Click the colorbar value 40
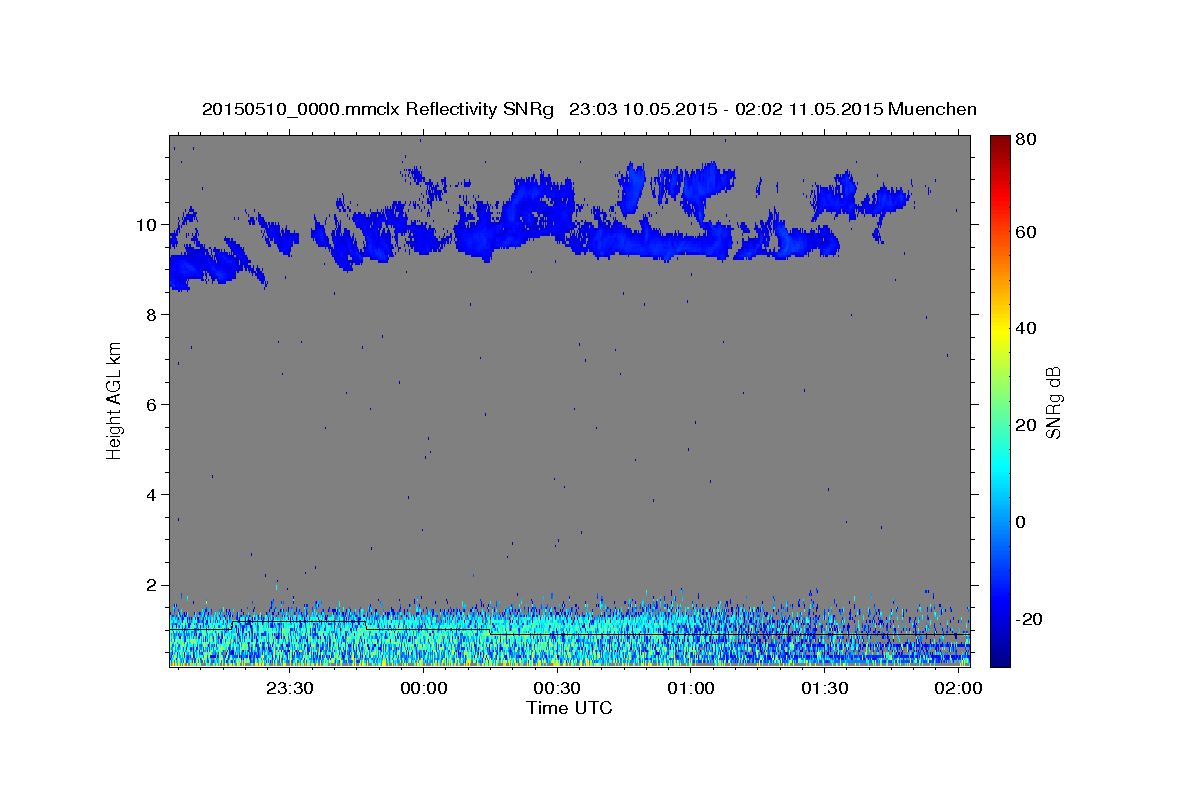Viewport: 1200px width, 800px height. click(x=1026, y=328)
